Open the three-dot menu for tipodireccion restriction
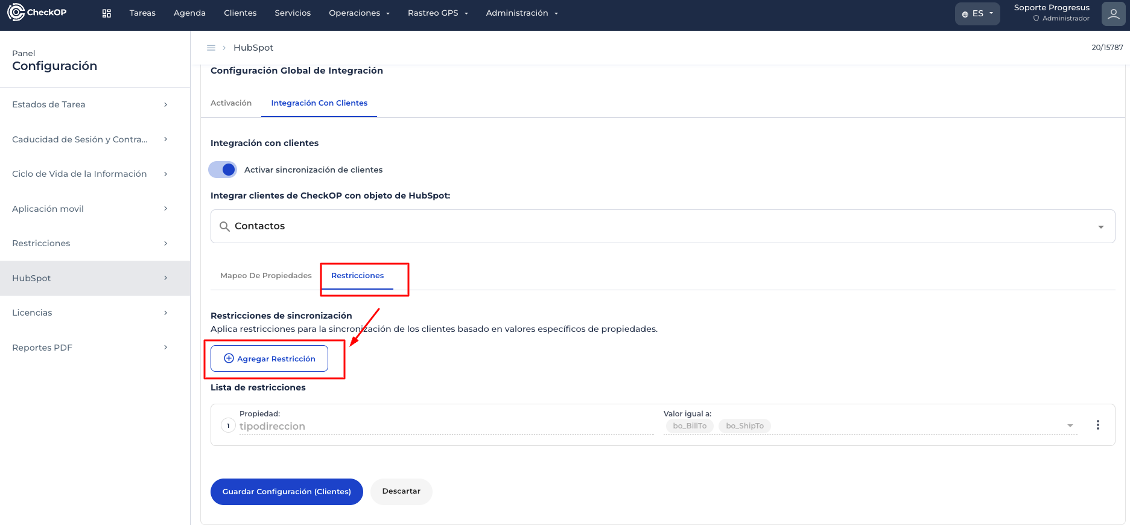The height and width of the screenshot is (525, 1130). click(1098, 425)
